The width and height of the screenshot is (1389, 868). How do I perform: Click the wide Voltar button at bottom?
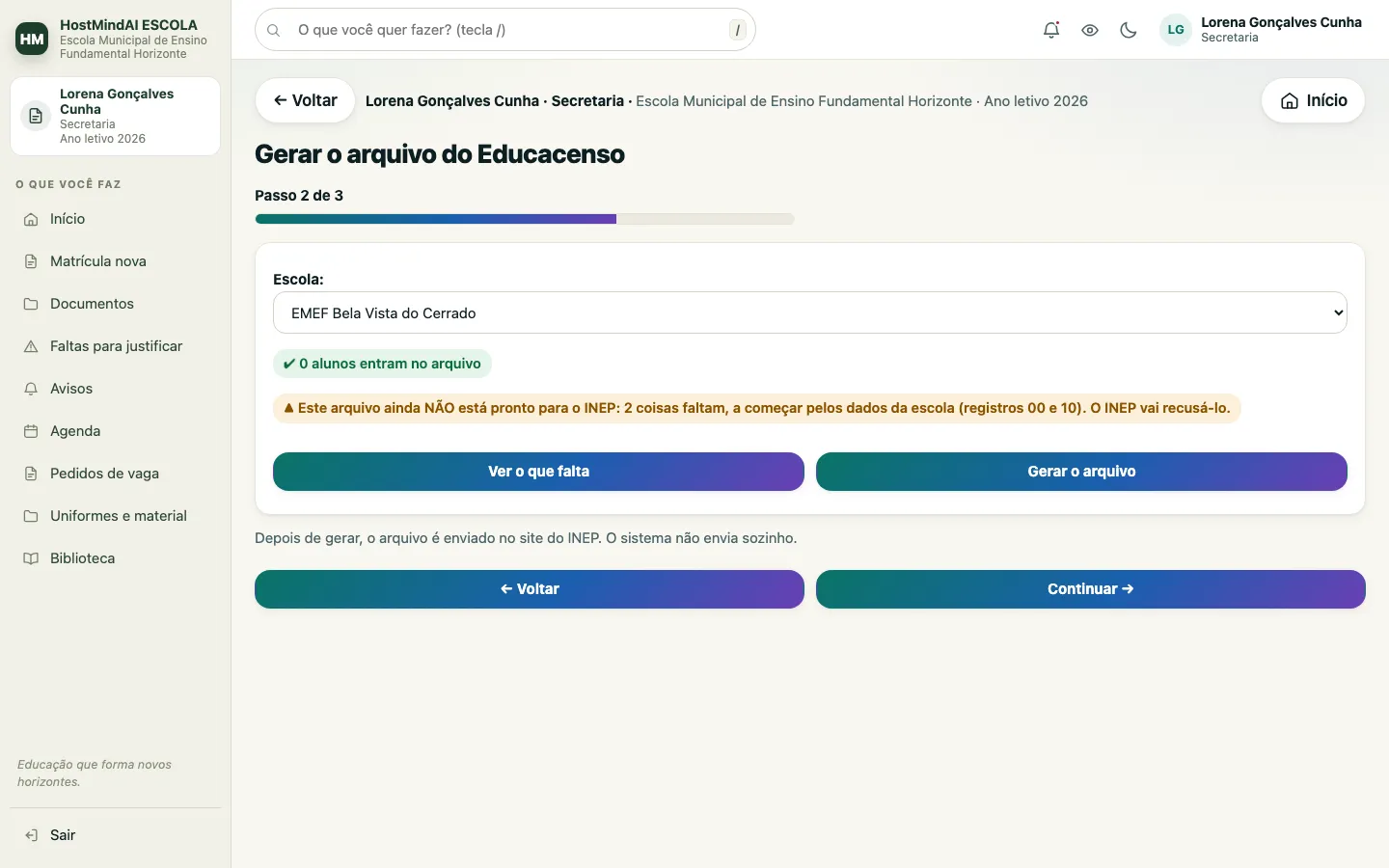tap(530, 589)
